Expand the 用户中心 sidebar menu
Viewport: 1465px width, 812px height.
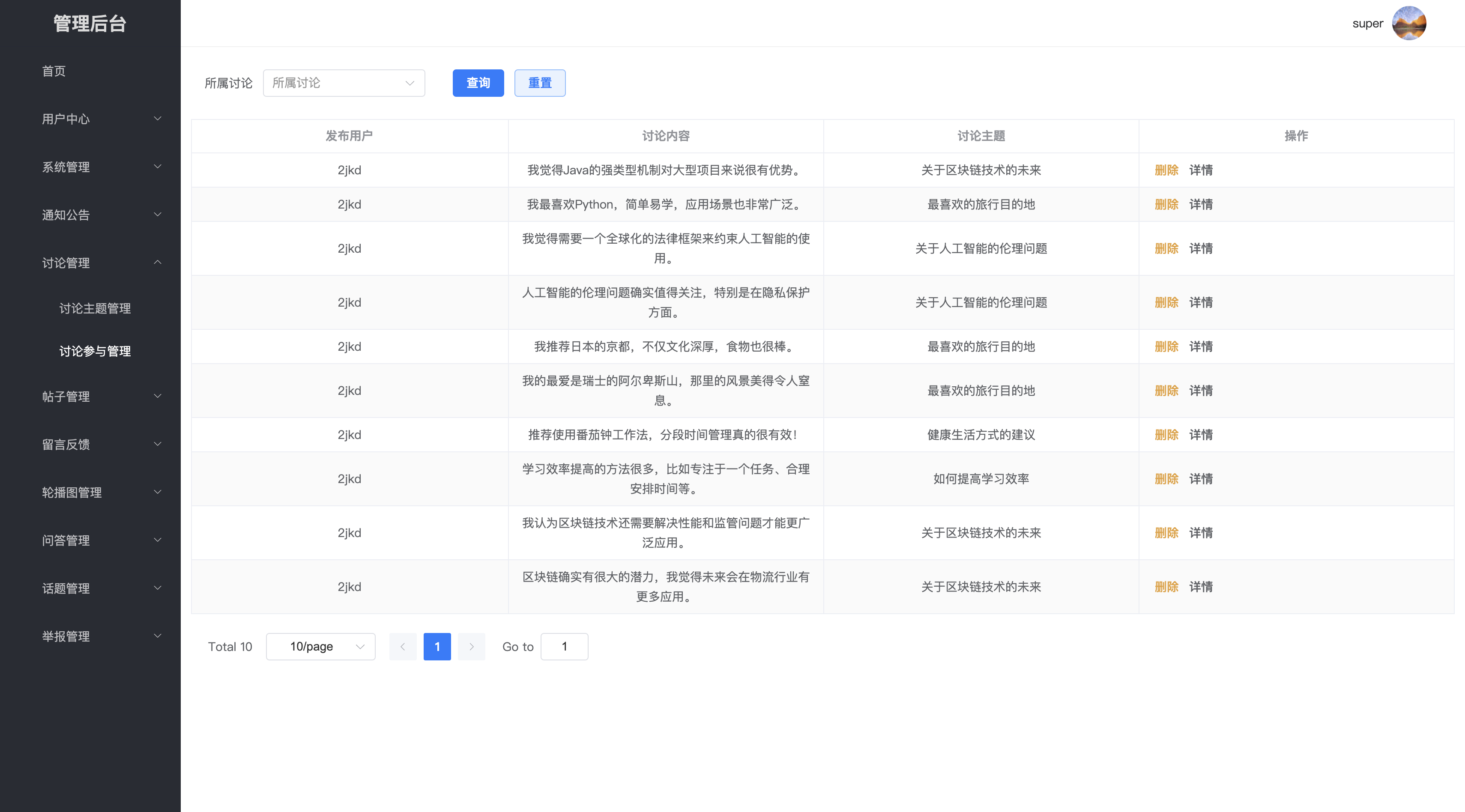tap(66, 119)
